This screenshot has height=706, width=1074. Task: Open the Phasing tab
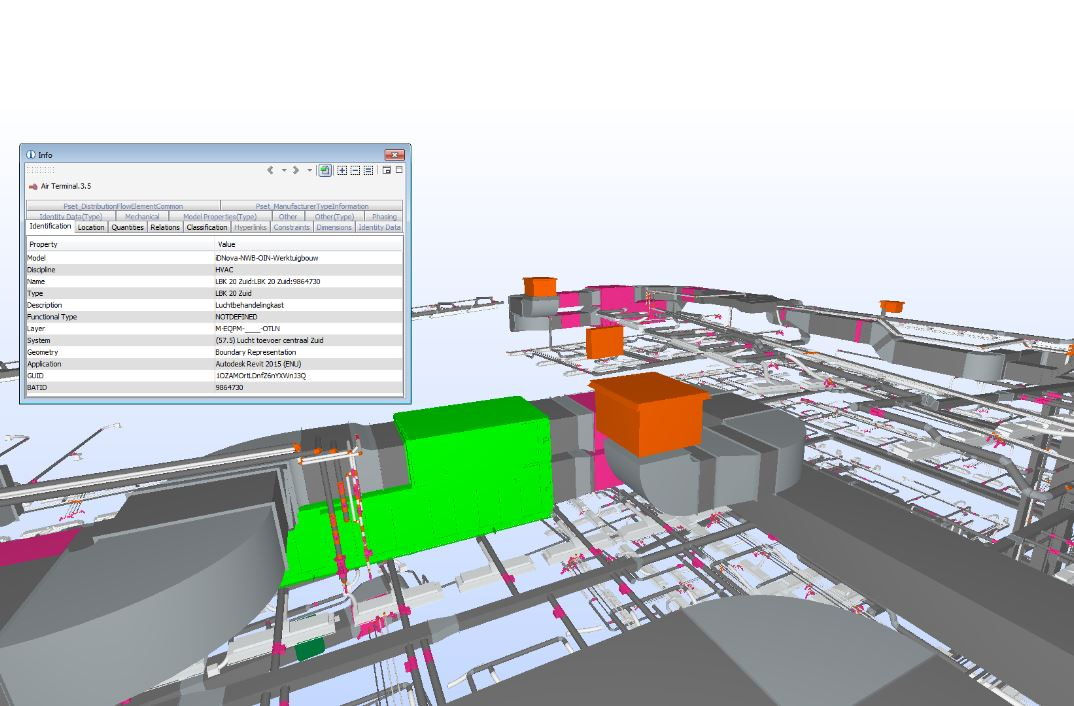(x=384, y=216)
